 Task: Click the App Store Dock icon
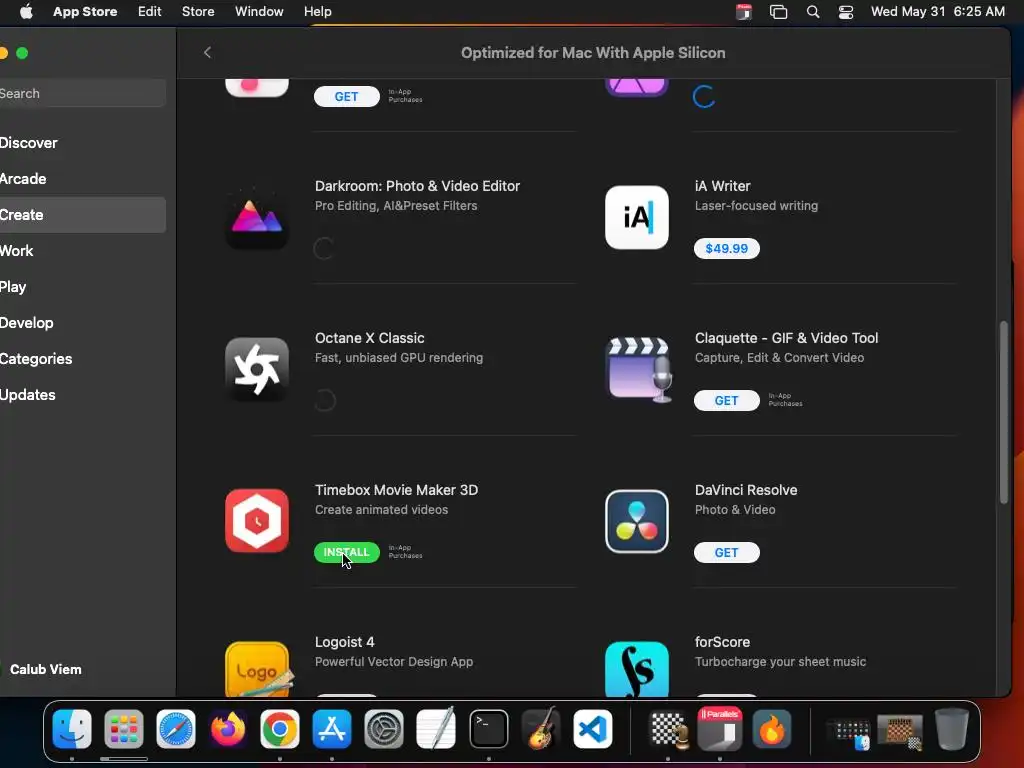coord(332,729)
